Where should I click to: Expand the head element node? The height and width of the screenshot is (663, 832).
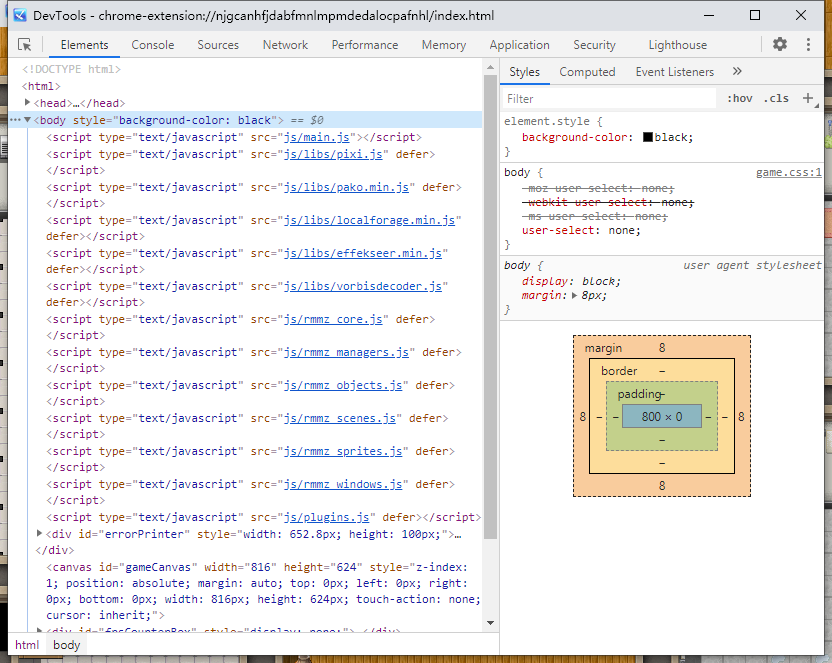click(x=28, y=102)
